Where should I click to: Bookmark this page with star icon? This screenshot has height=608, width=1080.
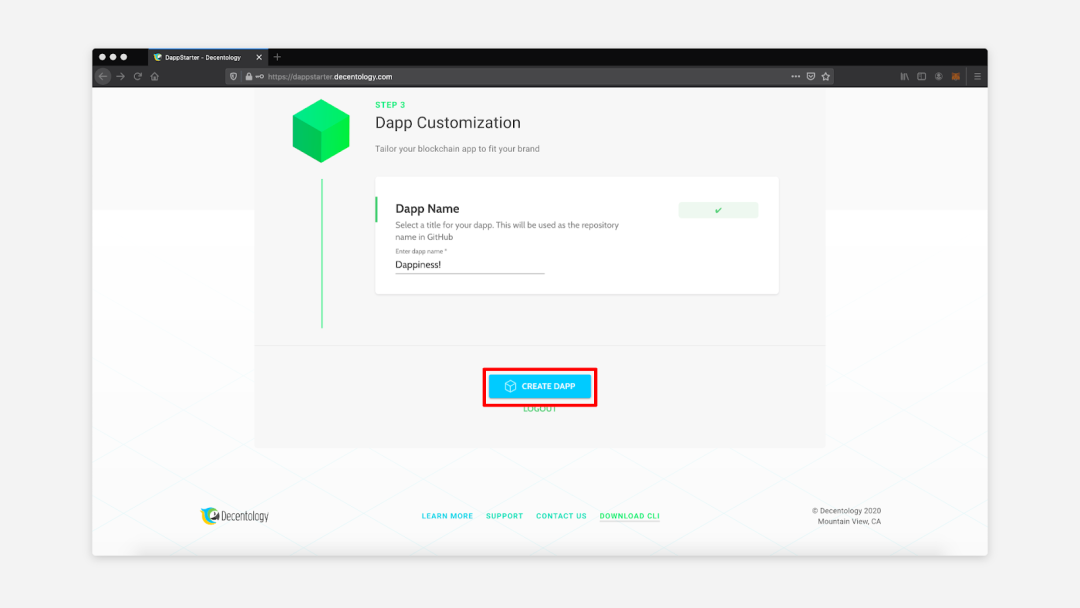pos(826,76)
